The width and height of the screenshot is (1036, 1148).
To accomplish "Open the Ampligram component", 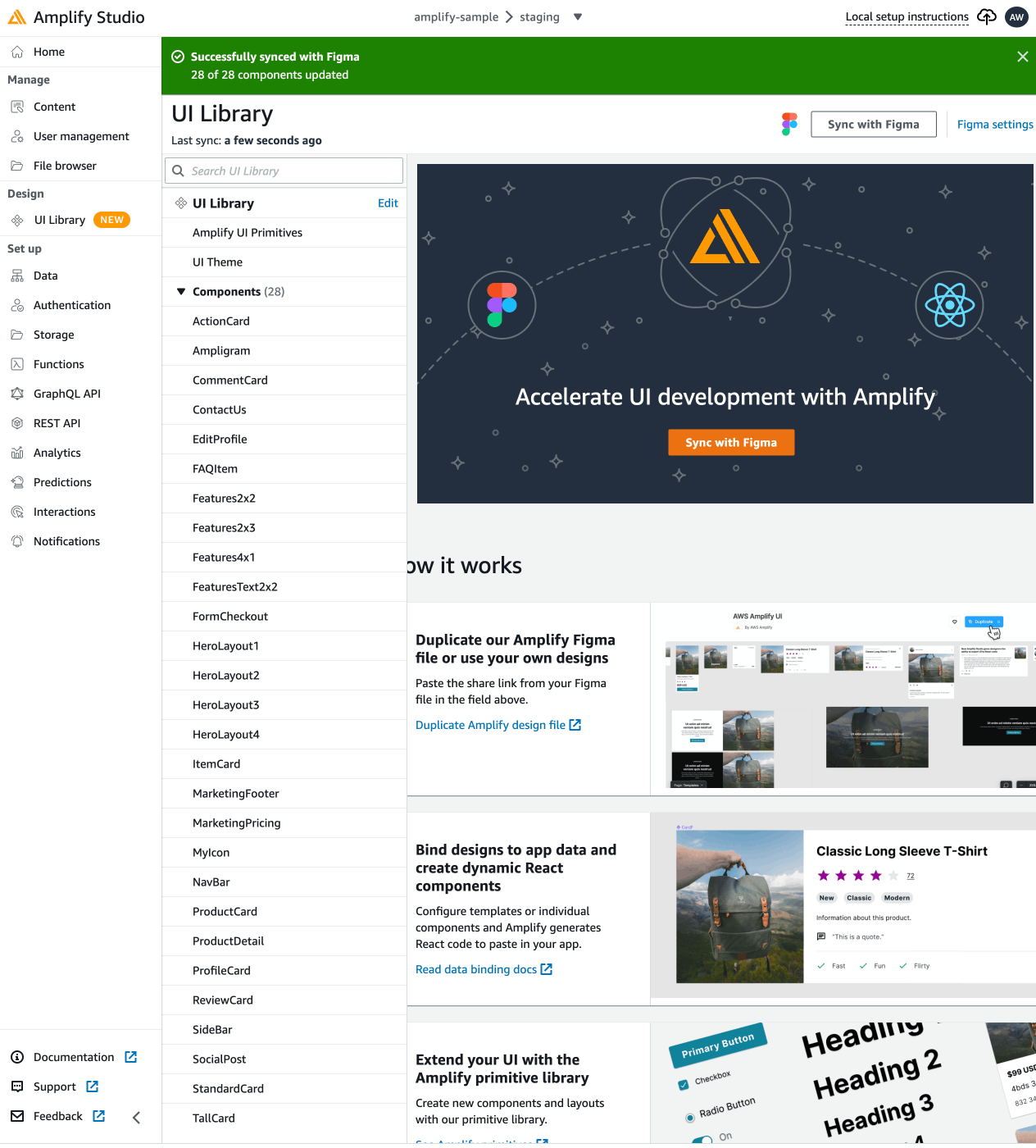I will (x=284, y=351).
